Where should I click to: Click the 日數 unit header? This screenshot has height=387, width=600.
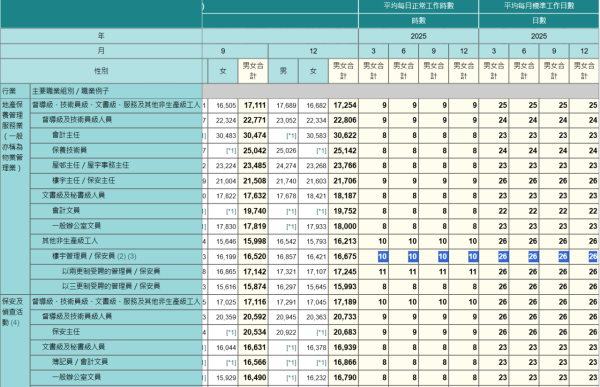(539, 21)
